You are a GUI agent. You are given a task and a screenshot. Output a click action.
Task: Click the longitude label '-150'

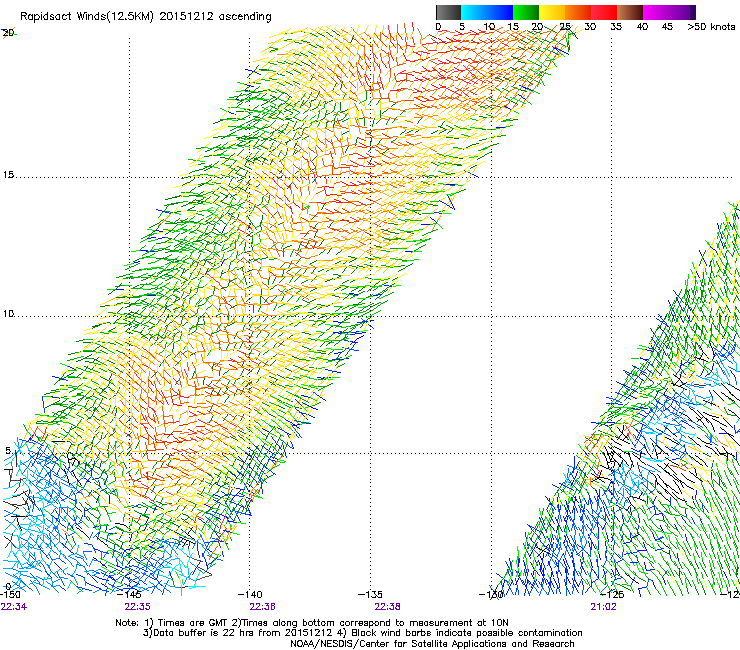click(10, 594)
